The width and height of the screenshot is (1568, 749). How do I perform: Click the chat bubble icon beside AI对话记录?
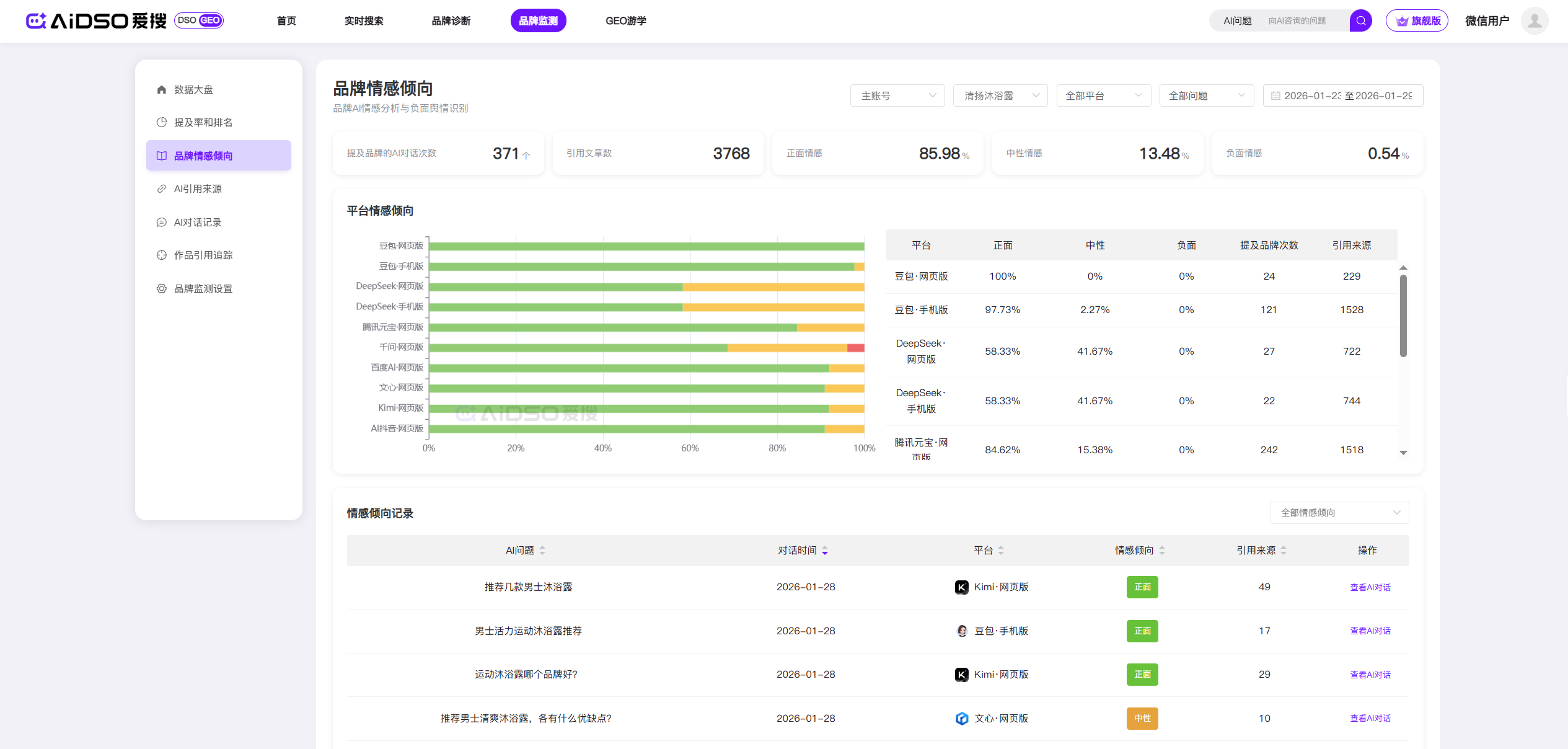162,222
